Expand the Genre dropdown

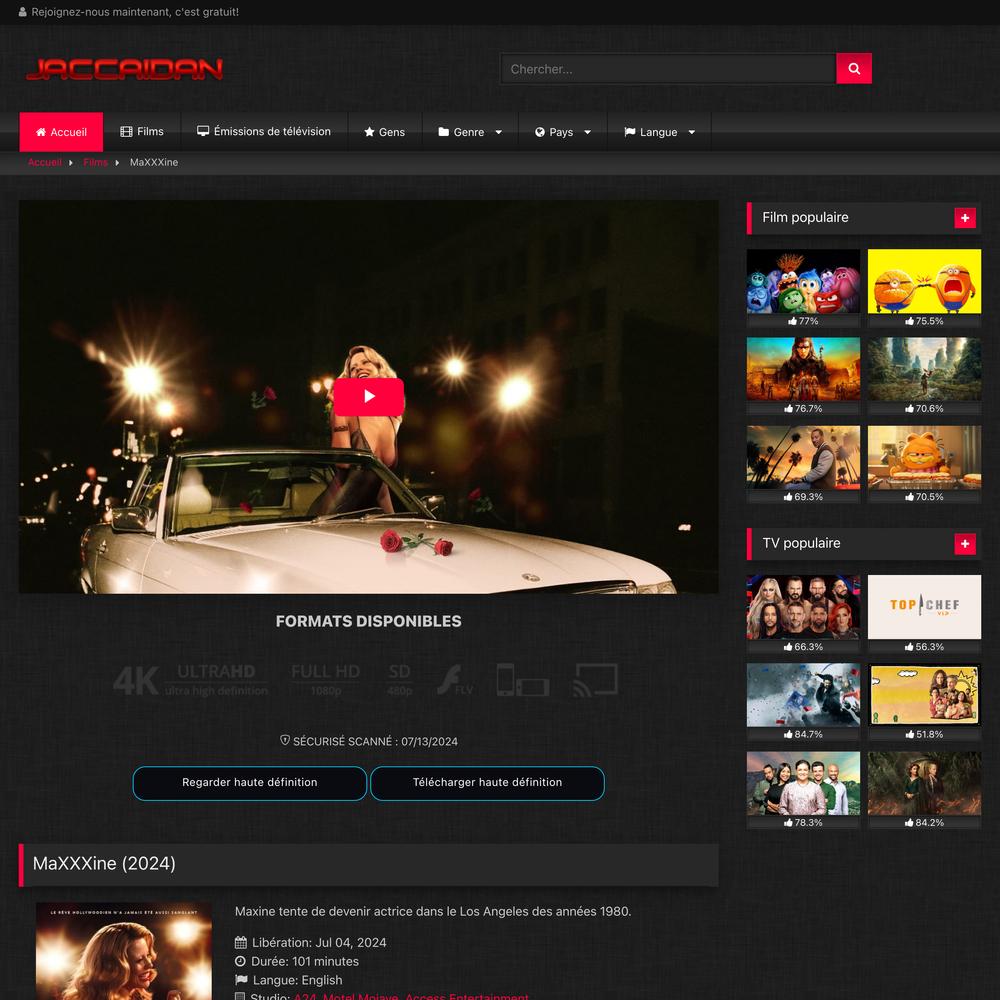[470, 132]
